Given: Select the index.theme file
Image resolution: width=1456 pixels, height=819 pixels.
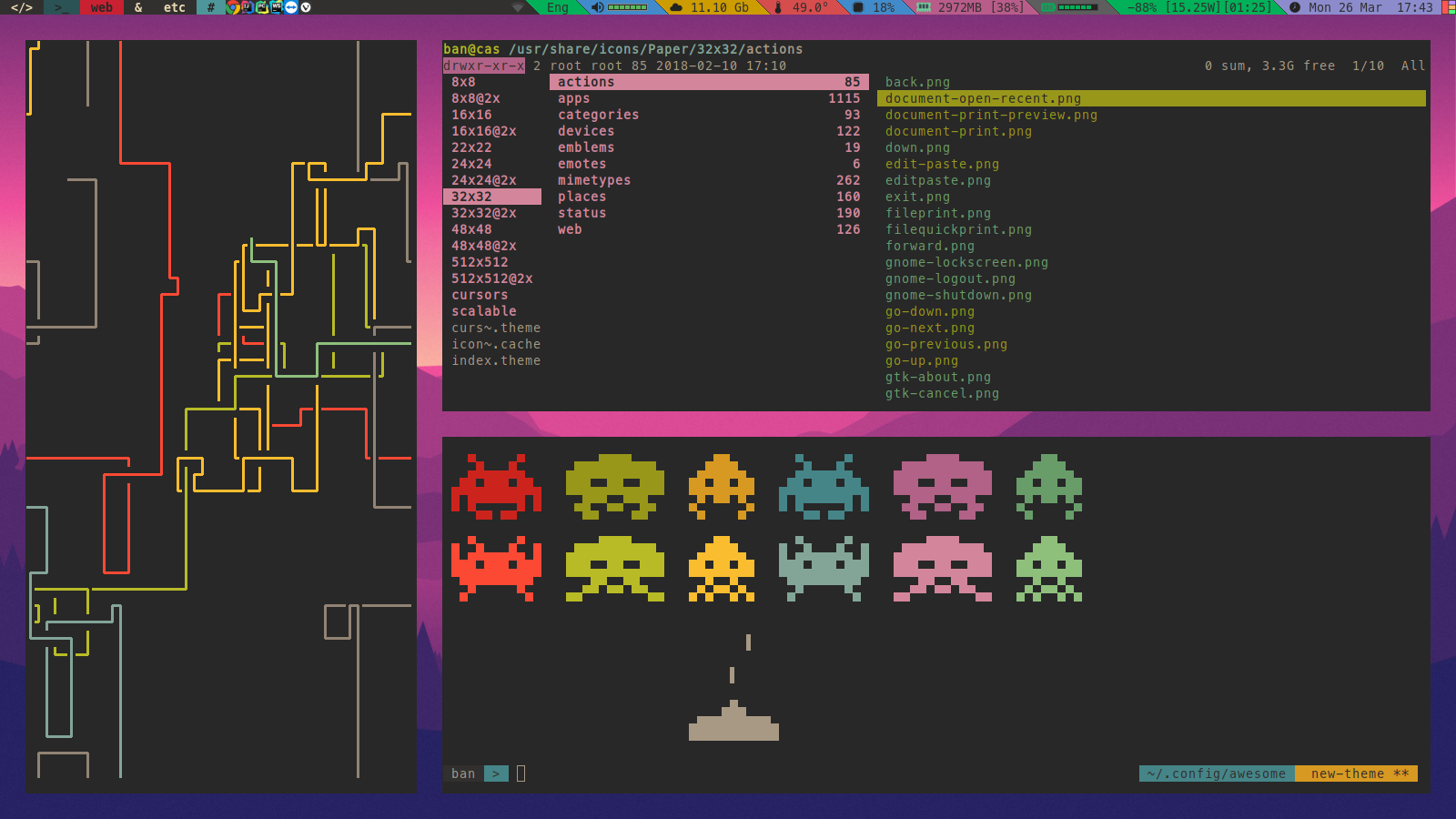Looking at the screenshot, I should click(496, 360).
